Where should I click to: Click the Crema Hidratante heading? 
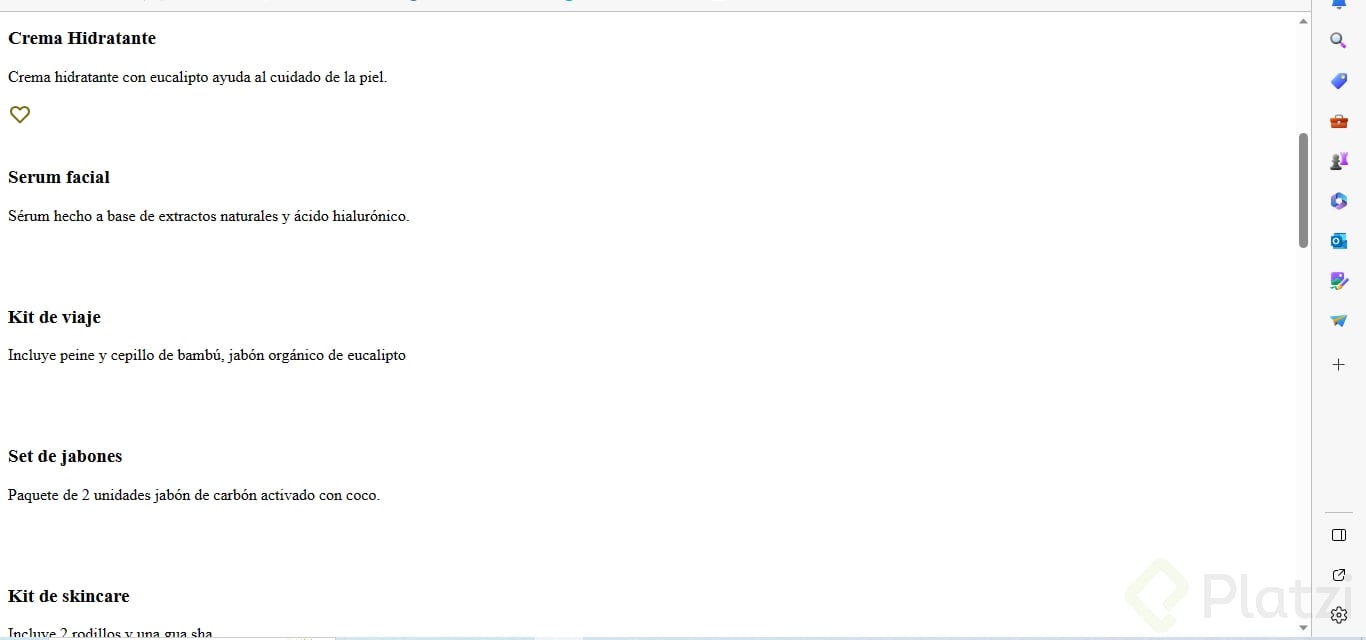tap(82, 38)
